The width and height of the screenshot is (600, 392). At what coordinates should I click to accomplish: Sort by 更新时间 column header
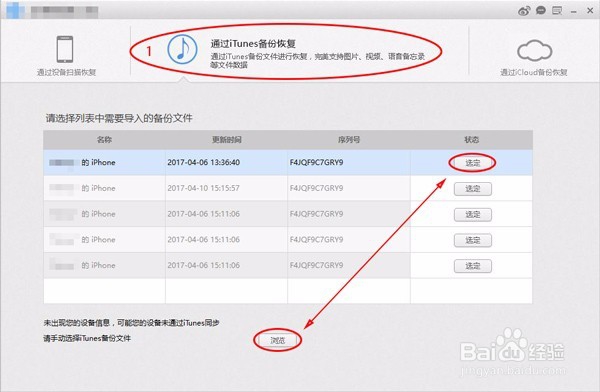227,140
